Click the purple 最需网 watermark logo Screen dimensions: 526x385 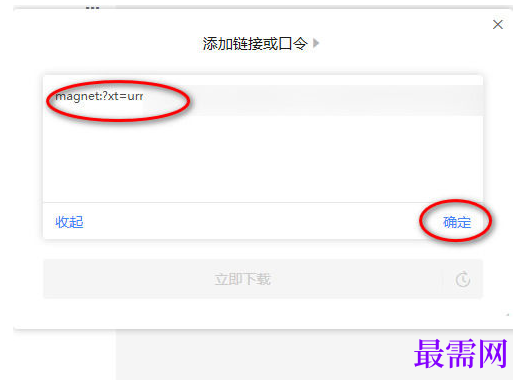click(x=461, y=354)
